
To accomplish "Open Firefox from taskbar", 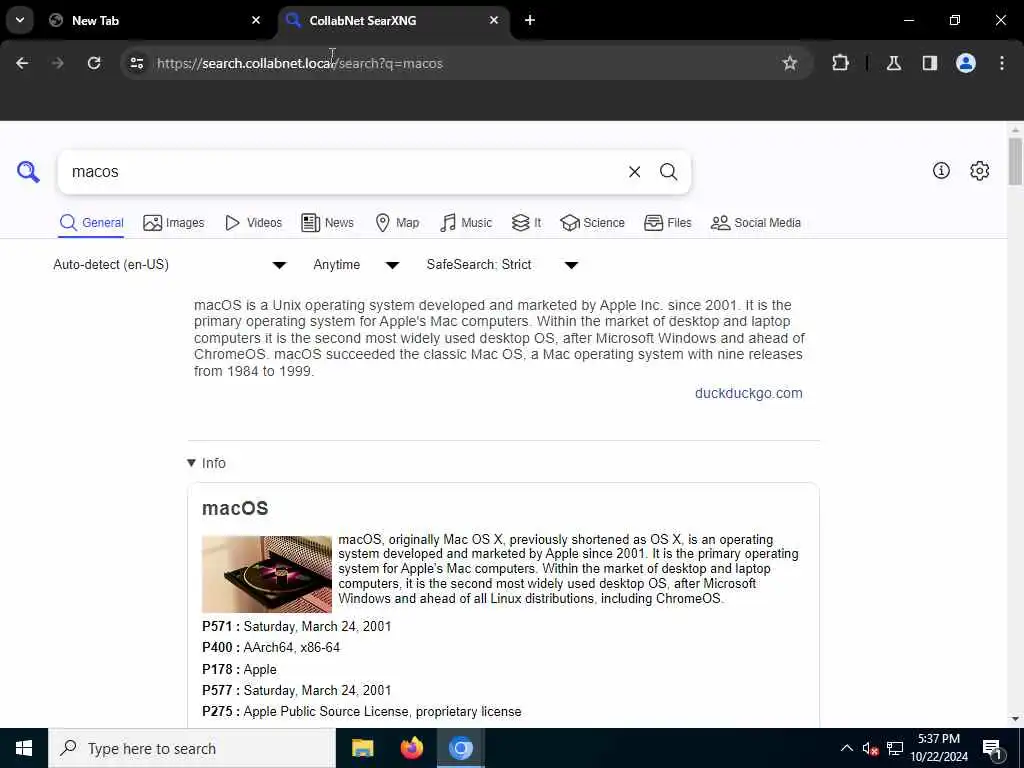I will coord(411,748).
